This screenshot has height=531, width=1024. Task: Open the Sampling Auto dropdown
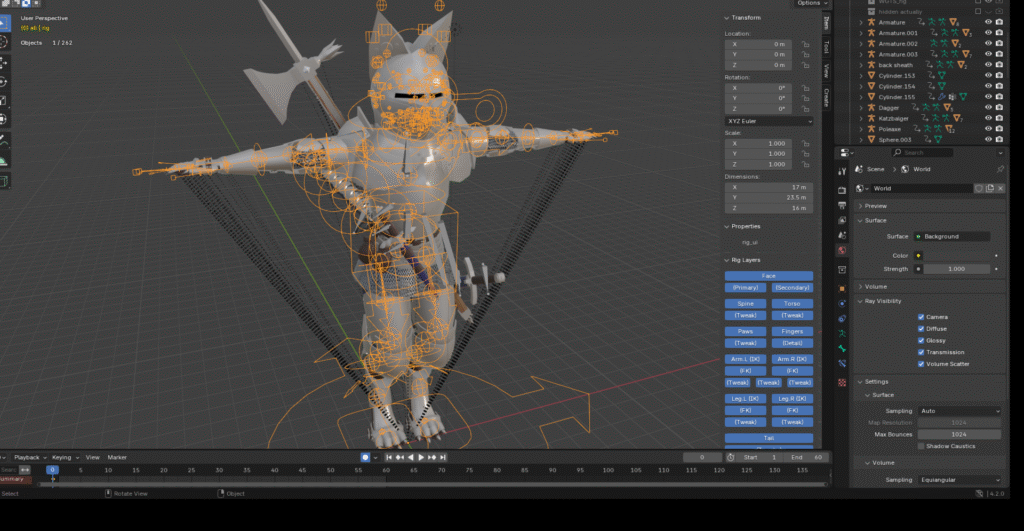point(959,411)
